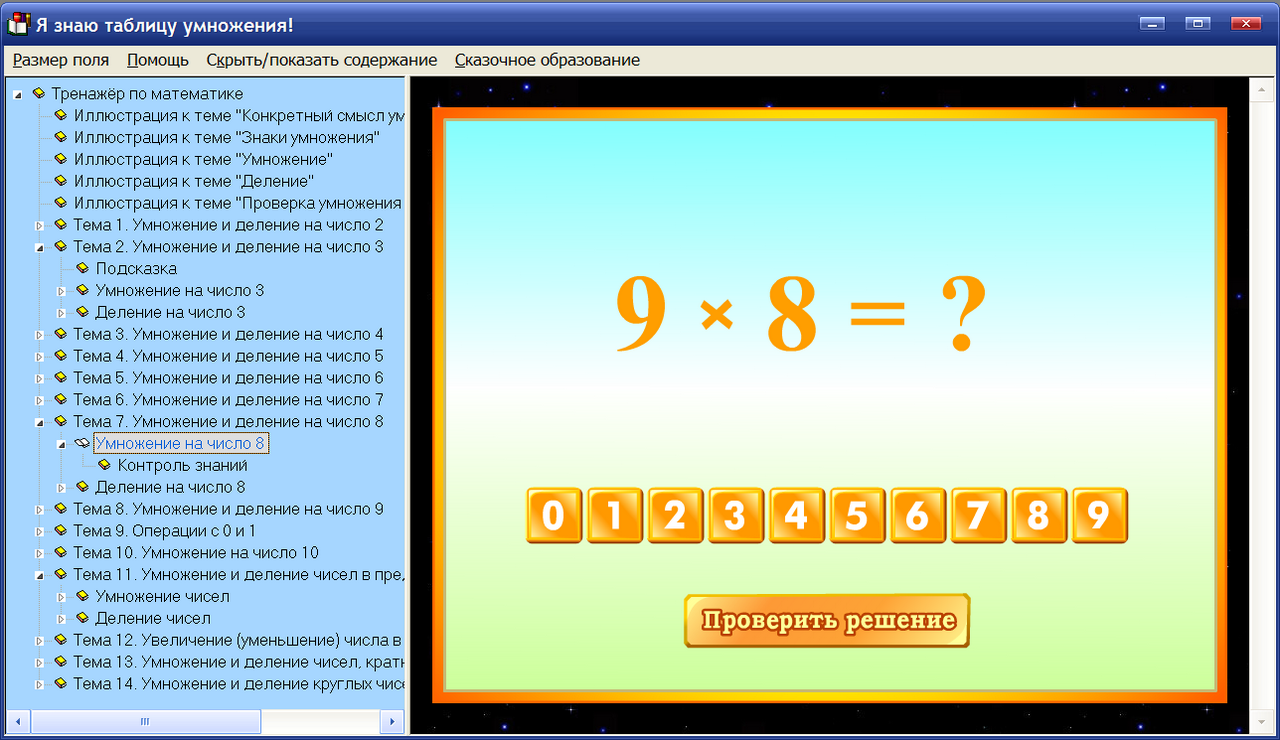
Task: Expand Тема 1. Умножение и деление на число 2
Action: [40, 225]
